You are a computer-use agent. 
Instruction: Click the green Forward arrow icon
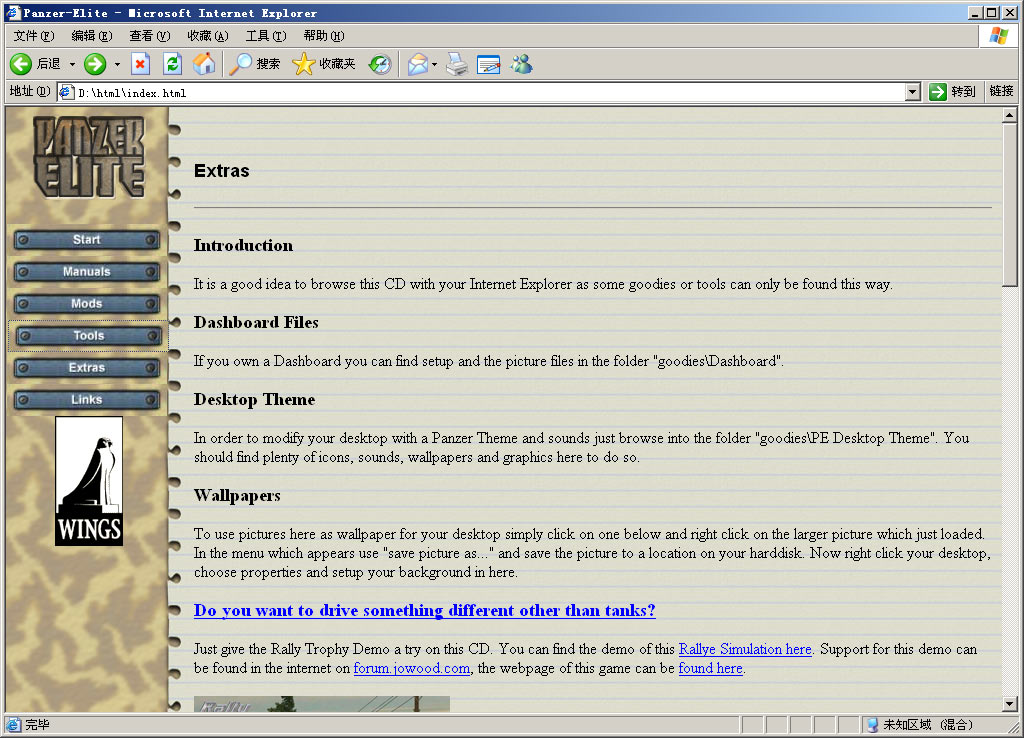click(x=95, y=64)
